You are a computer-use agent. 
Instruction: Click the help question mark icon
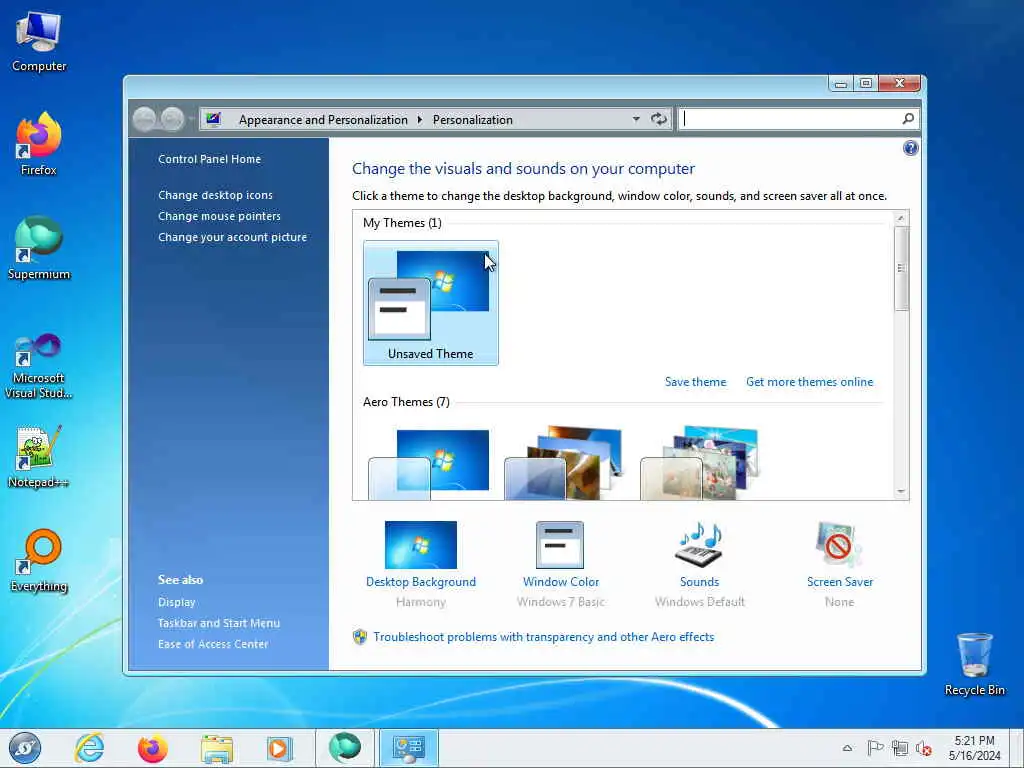(910, 148)
